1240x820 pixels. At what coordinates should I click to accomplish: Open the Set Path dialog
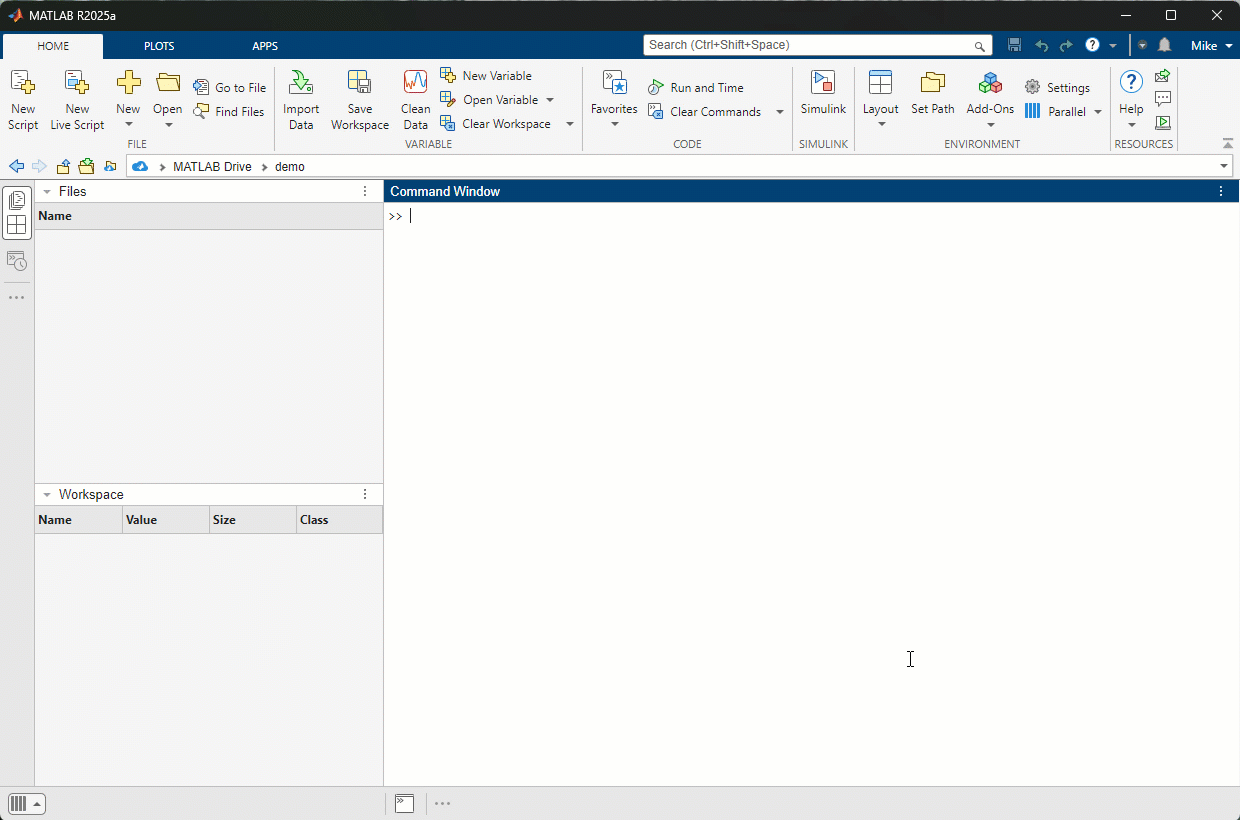(932, 94)
